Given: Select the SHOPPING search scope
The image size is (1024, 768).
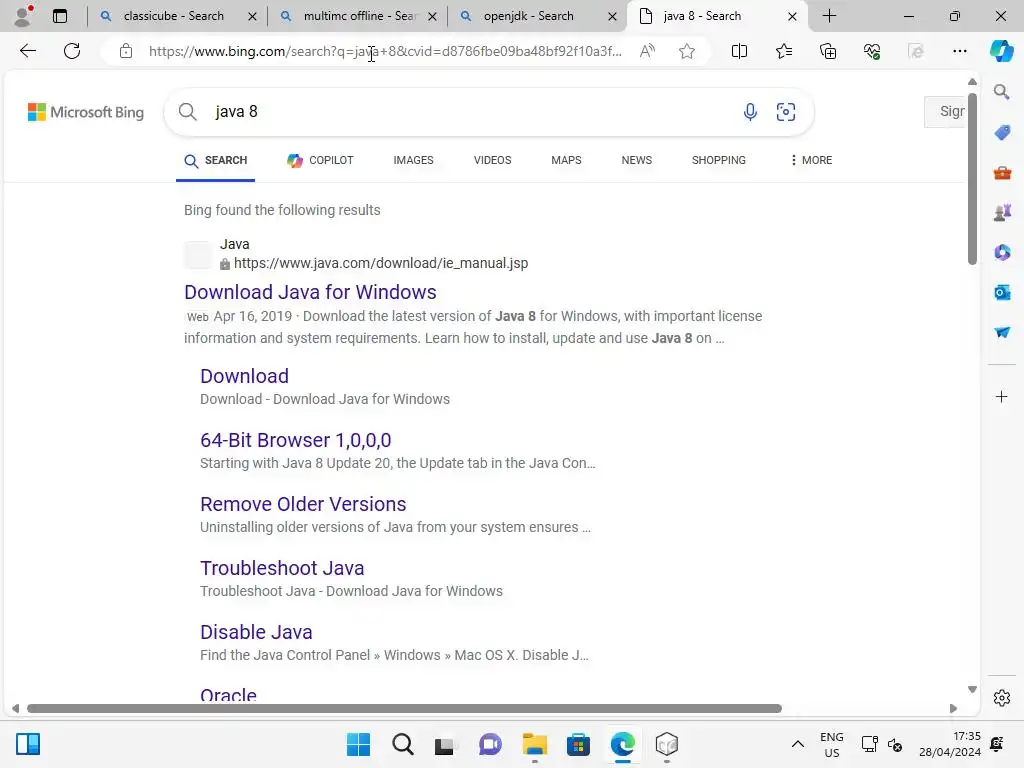Looking at the screenshot, I should coord(718,160).
